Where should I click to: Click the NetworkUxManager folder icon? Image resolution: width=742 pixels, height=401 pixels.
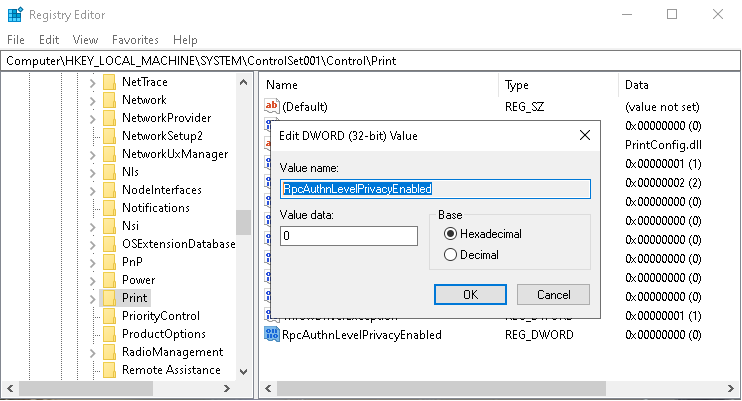tap(109, 154)
